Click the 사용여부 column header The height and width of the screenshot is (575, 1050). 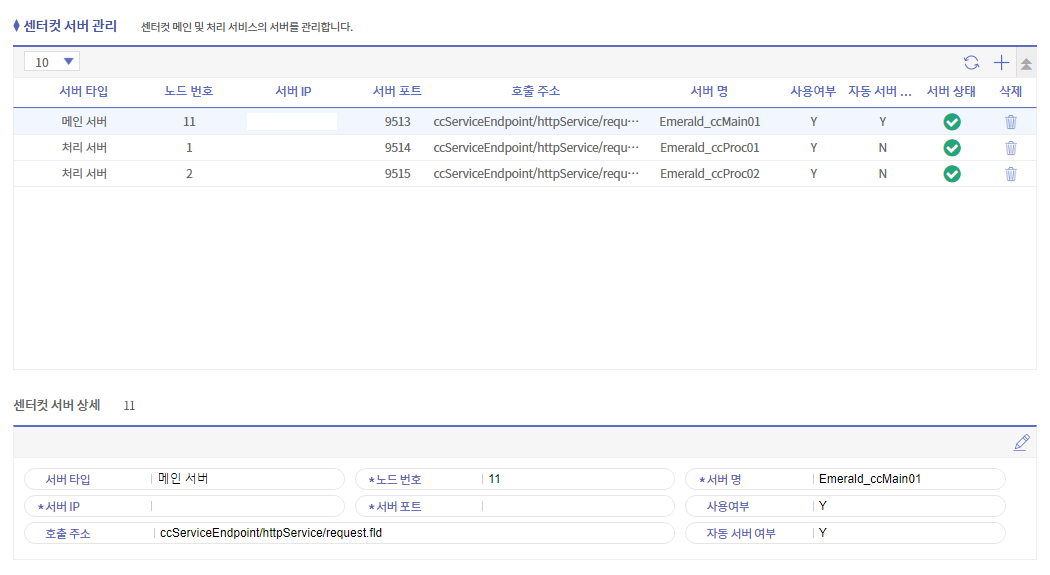click(813, 91)
